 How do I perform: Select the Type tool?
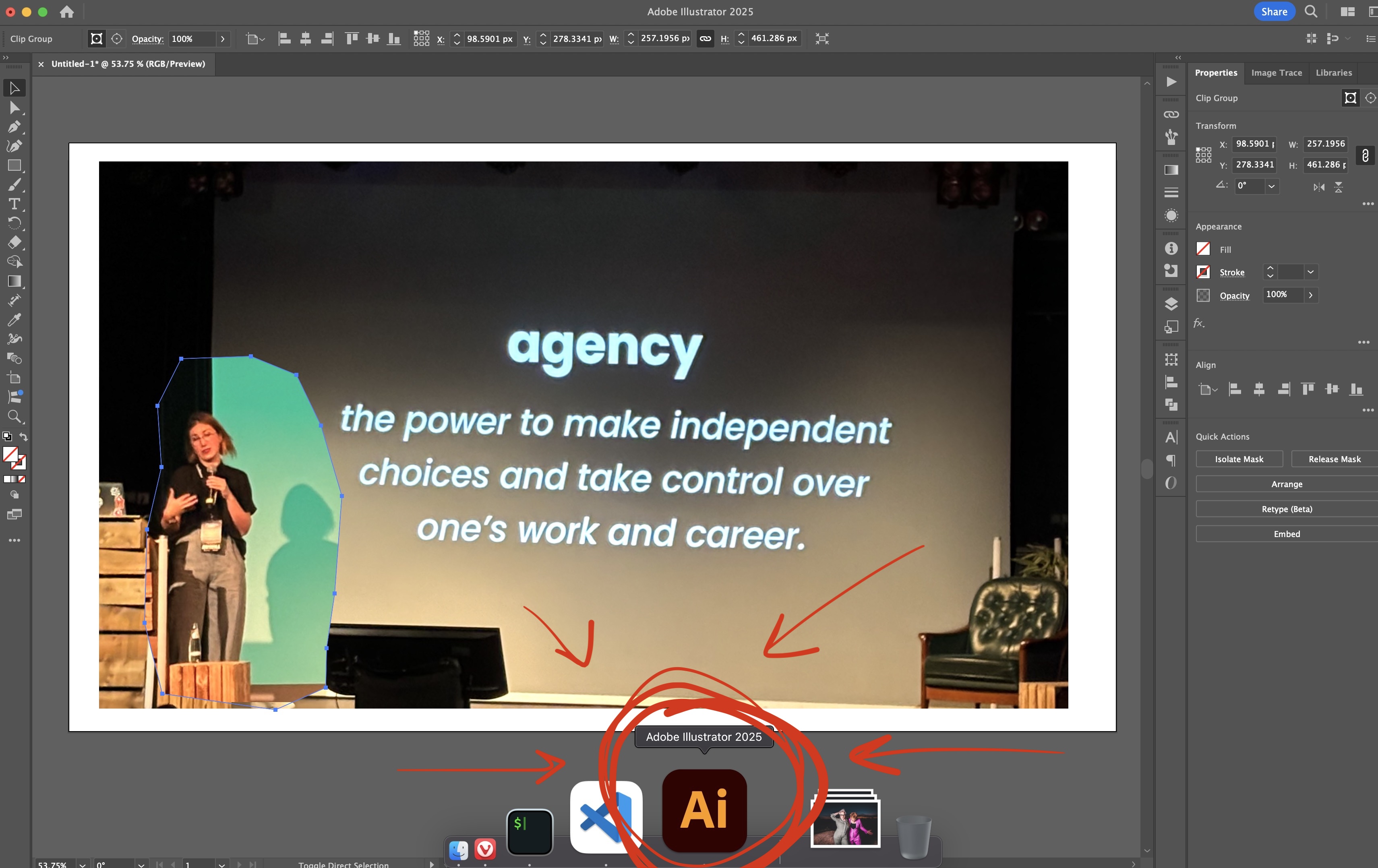click(14, 204)
